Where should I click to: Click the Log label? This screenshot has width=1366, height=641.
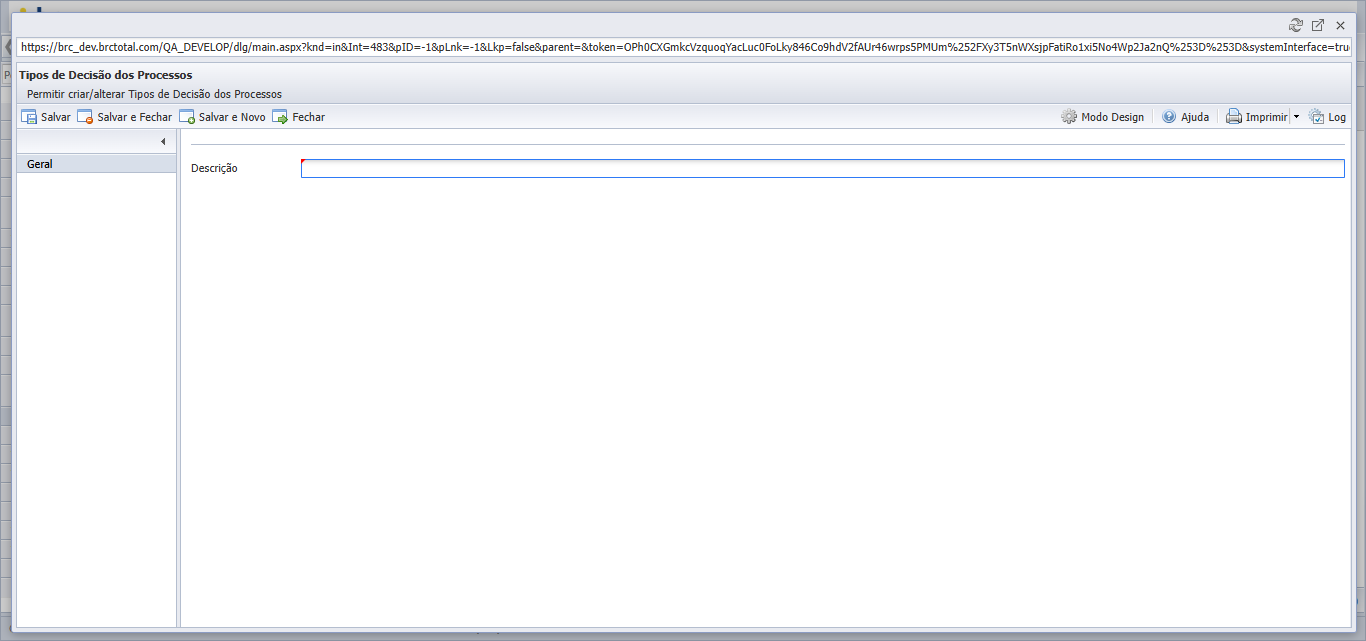(x=1337, y=117)
